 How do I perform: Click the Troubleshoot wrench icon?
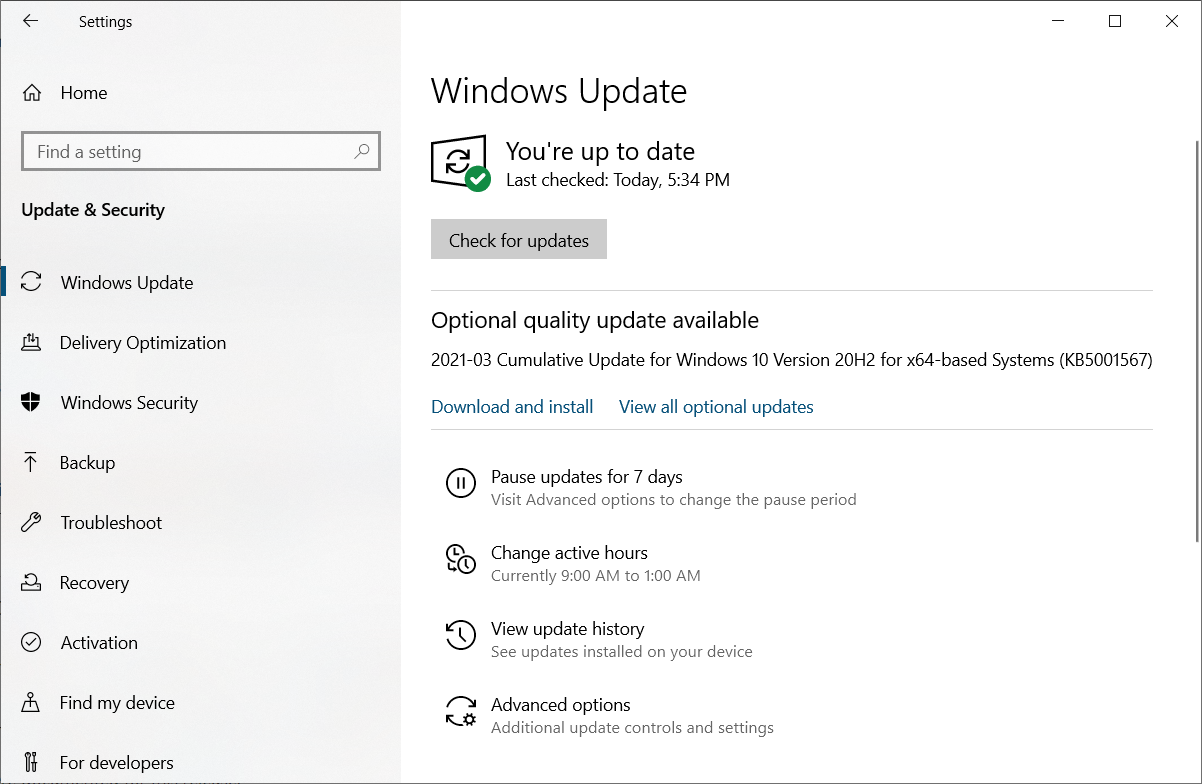tap(31, 522)
